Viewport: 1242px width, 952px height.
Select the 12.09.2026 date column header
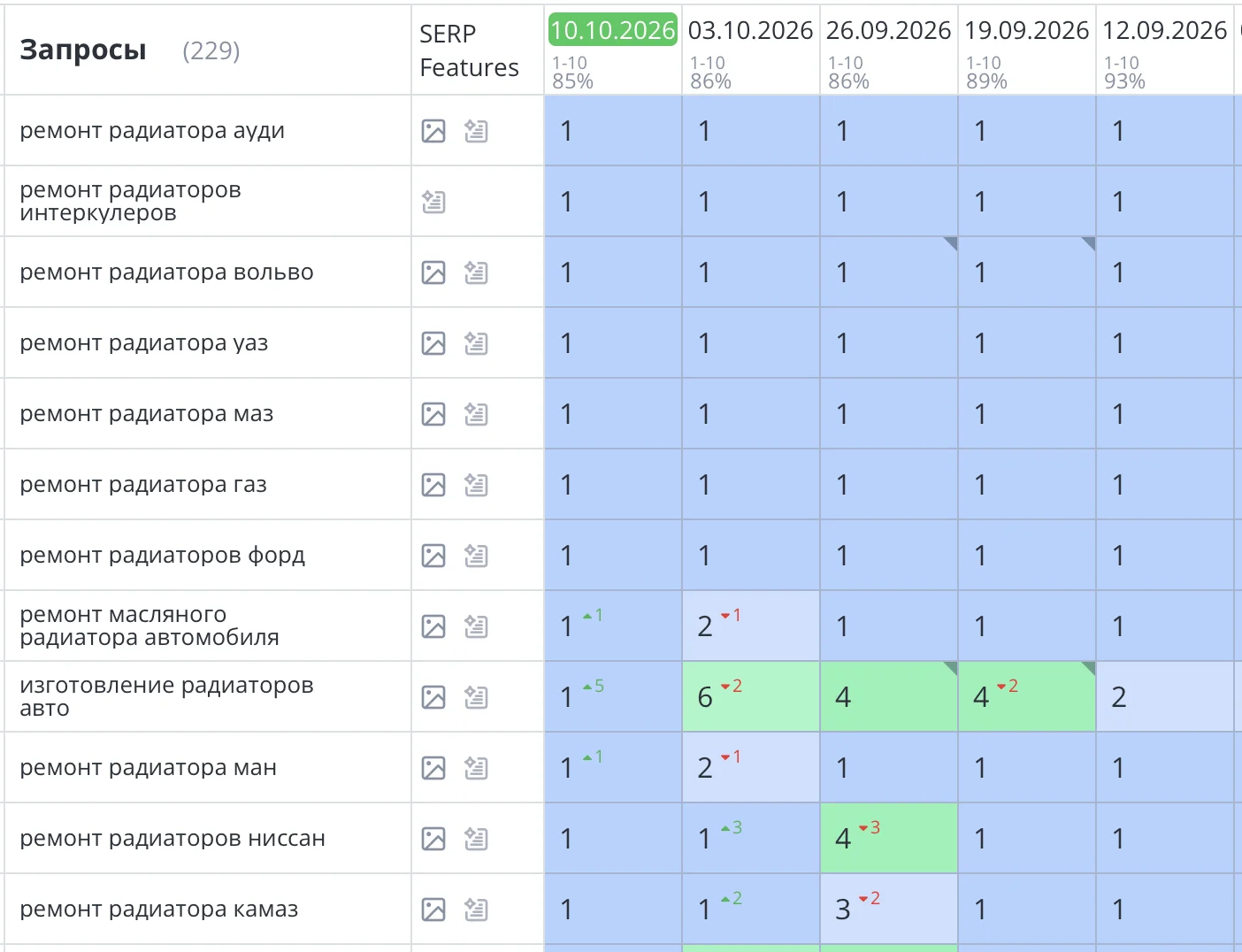tap(1164, 30)
